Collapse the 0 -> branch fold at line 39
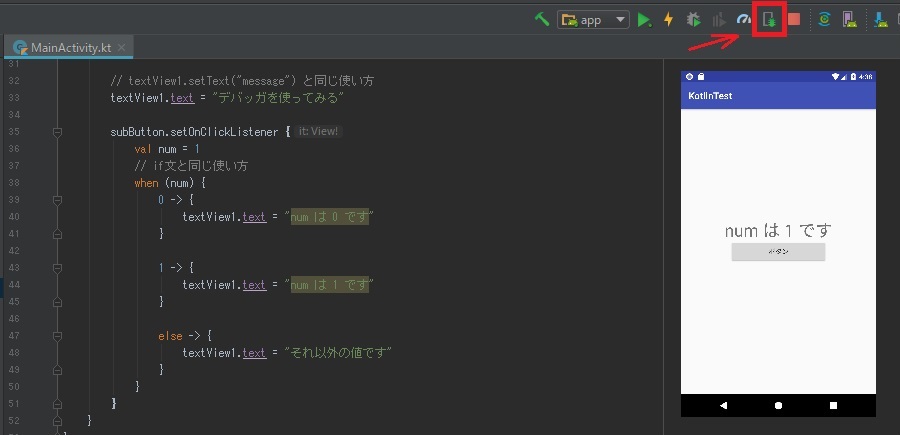Viewport: 900px width, 435px height. (x=57, y=200)
